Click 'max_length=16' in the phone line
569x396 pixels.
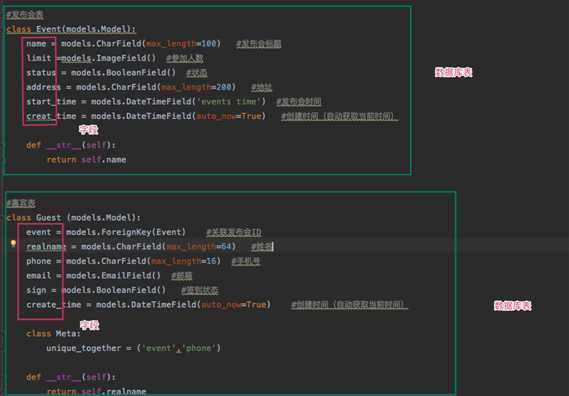click(x=184, y=261)
